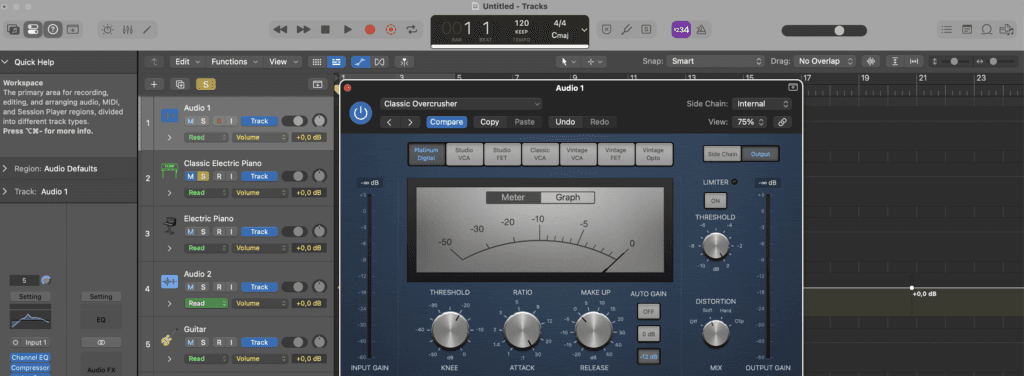Click the Fast Forward transport button

click(x=303, y=29)
